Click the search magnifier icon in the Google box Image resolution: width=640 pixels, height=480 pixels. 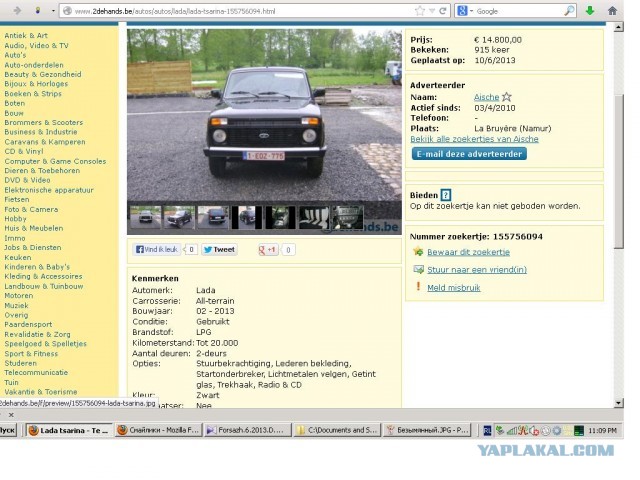click(x=569, y=11)
